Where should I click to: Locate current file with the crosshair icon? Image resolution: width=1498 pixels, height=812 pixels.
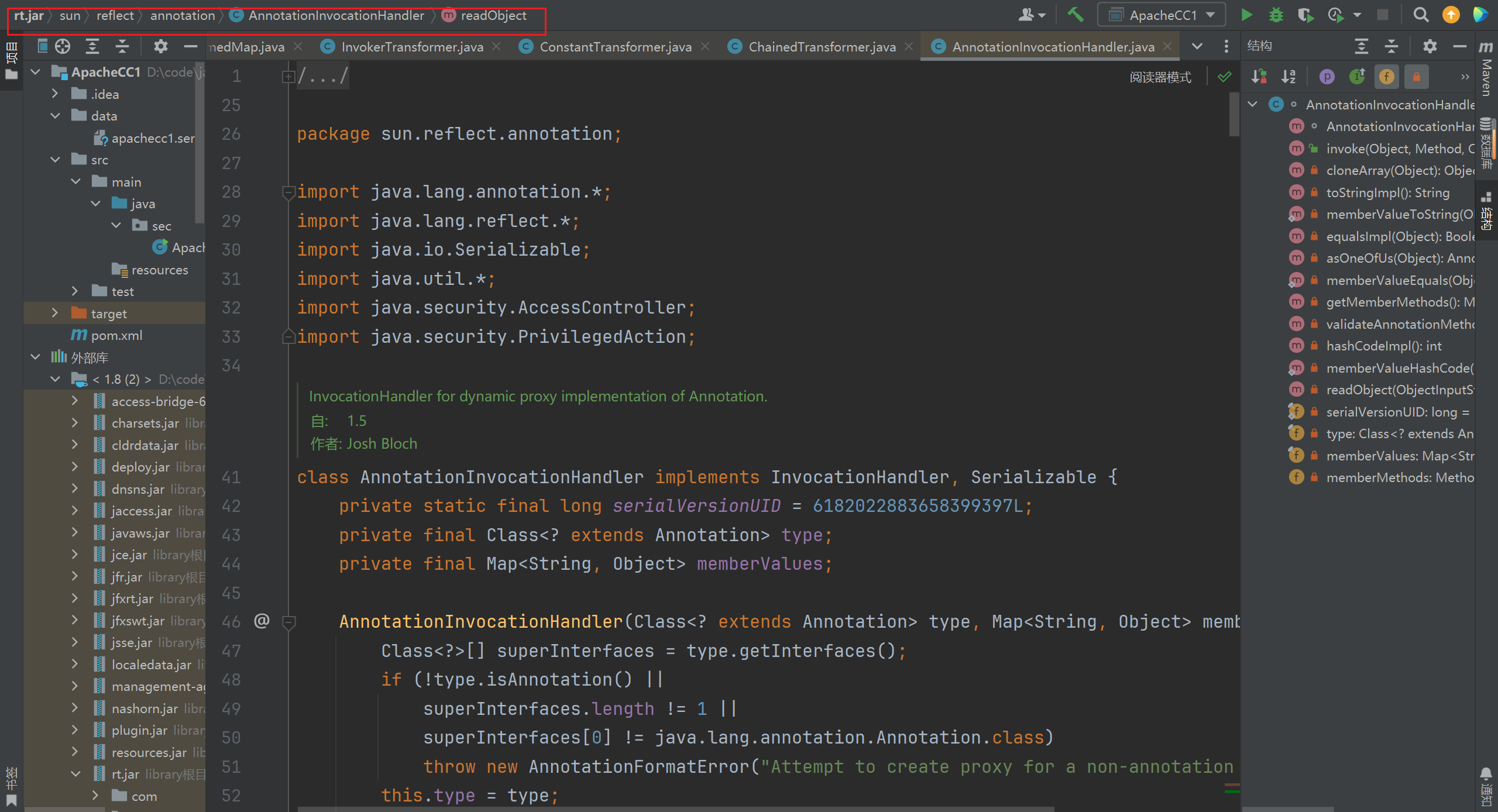coord(63,46)
